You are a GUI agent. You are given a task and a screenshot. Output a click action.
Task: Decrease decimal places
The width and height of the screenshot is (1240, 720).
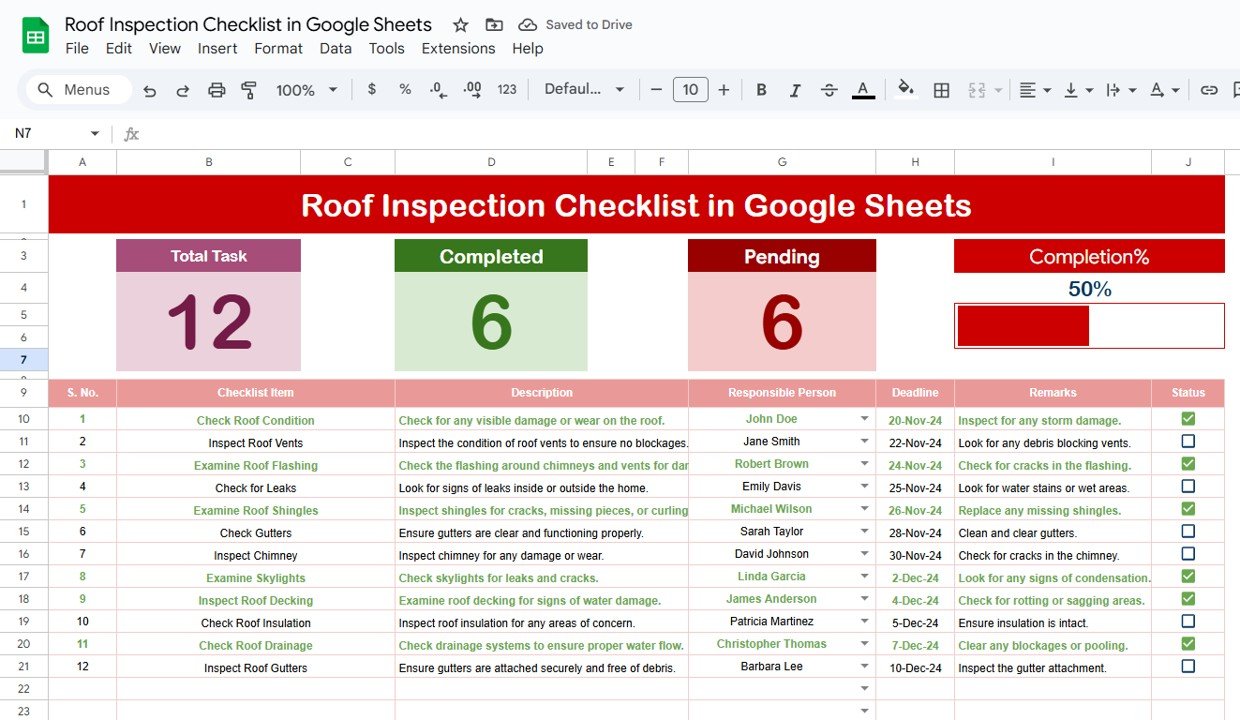[438, 89]
